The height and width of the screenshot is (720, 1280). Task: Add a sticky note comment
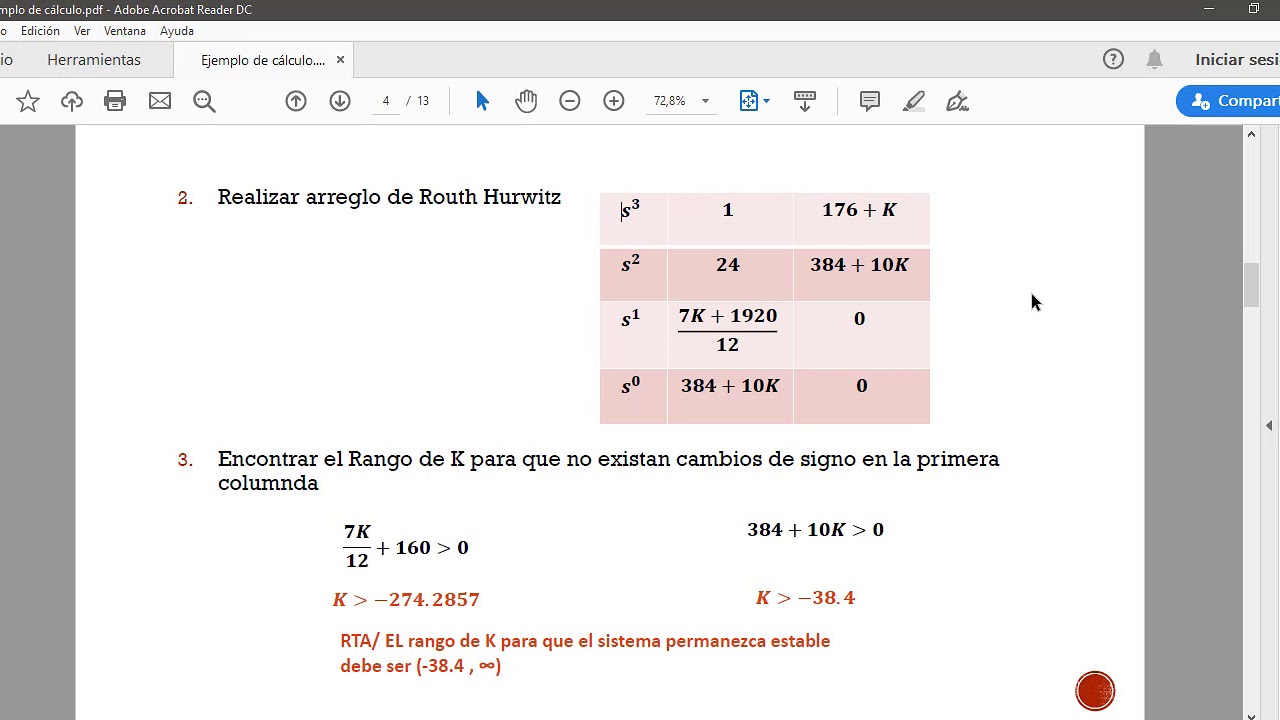click(x=870, y=101)
